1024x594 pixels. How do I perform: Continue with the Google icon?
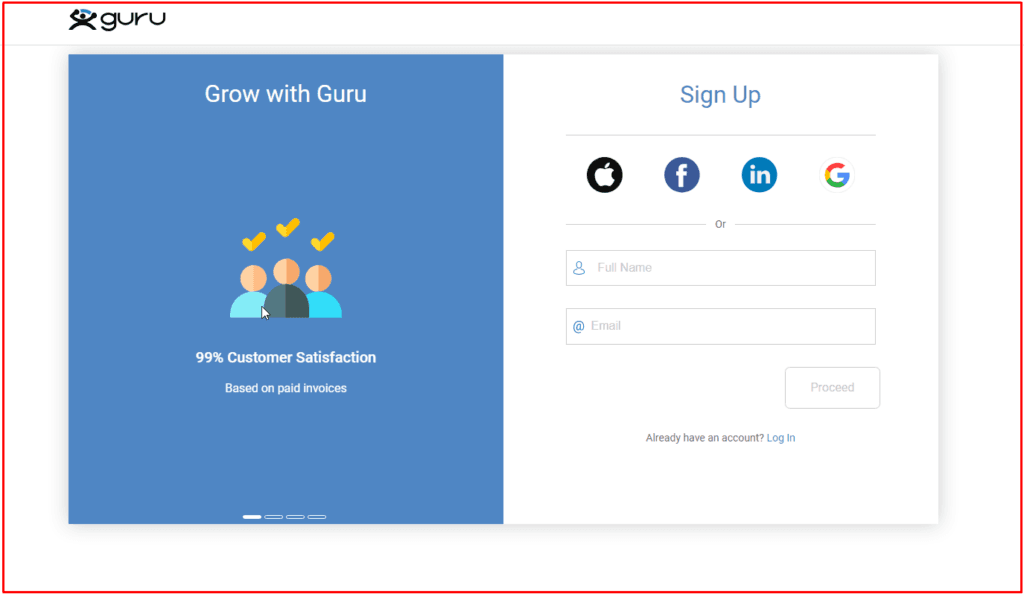pyautogui.click(x=837, y=175)
